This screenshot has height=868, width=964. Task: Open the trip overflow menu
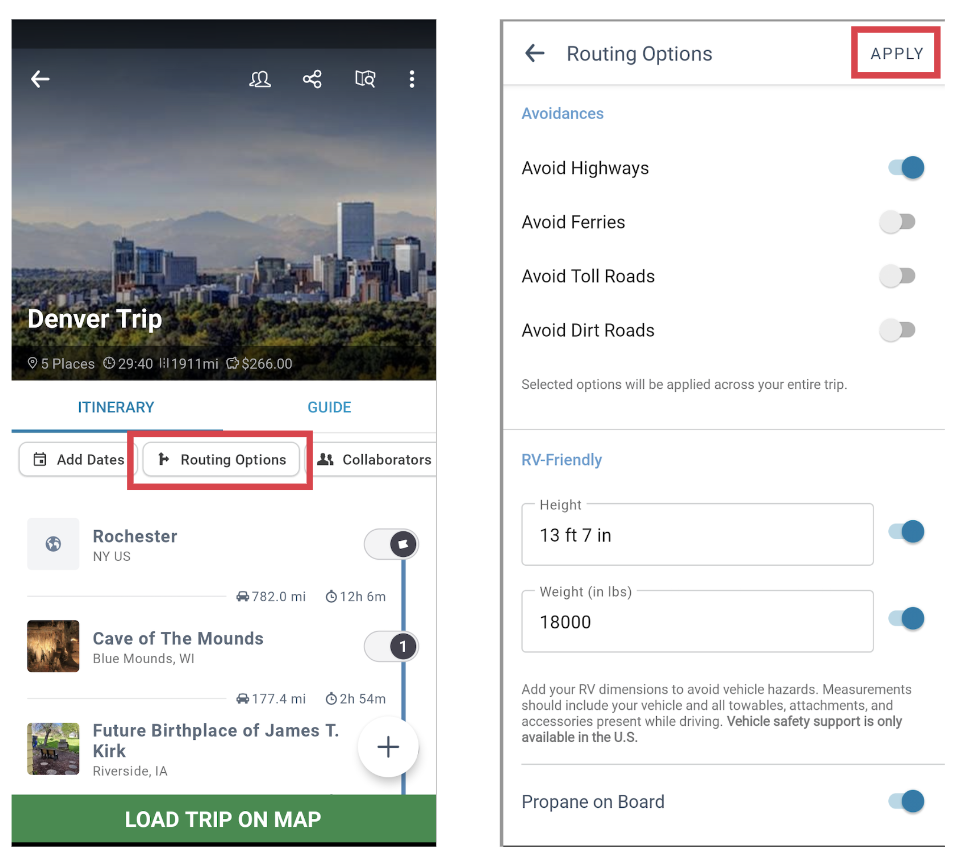[x=412, y=78]
